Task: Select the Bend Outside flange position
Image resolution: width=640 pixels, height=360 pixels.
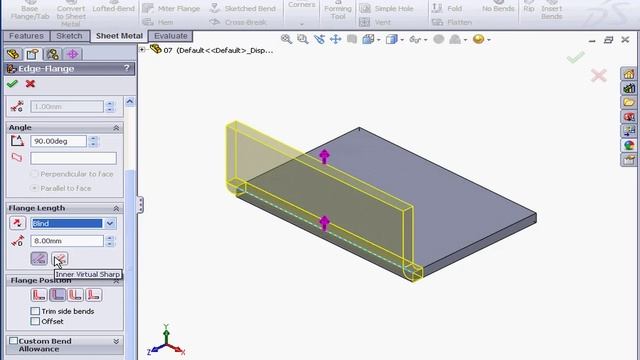Action: pyautogui.click(x=76, y=295)
